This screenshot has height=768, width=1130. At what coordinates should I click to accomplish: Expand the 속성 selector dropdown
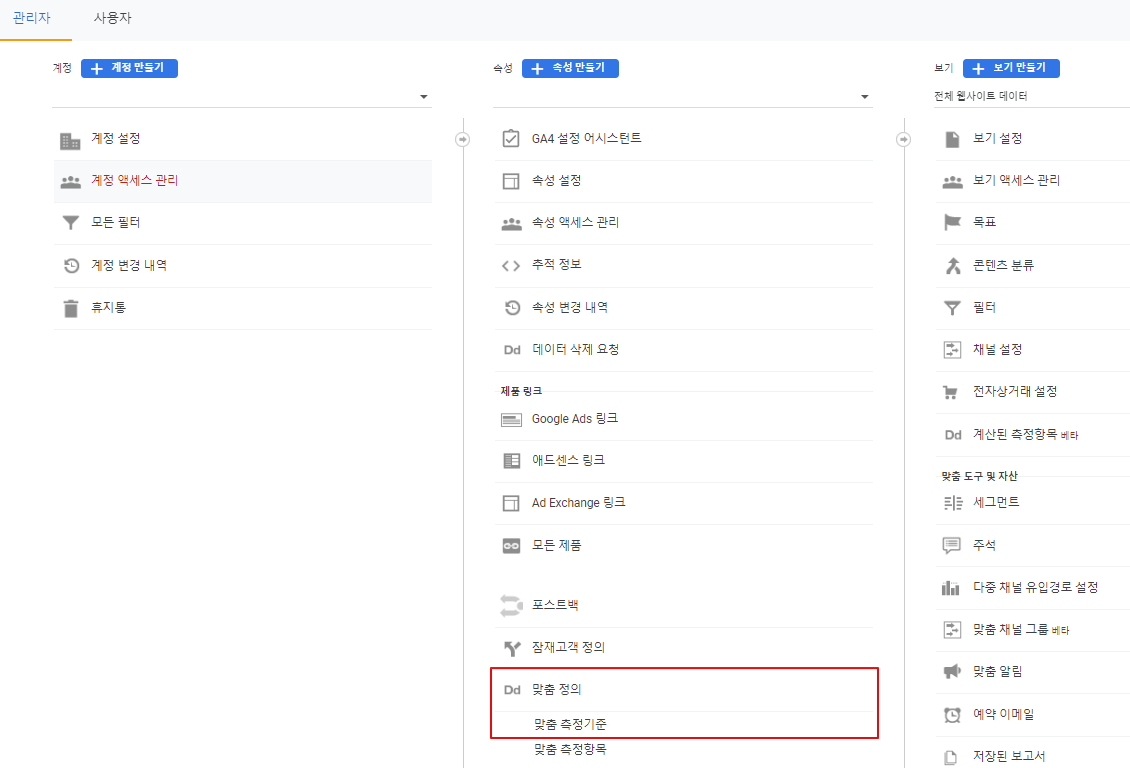click(863, 96)
